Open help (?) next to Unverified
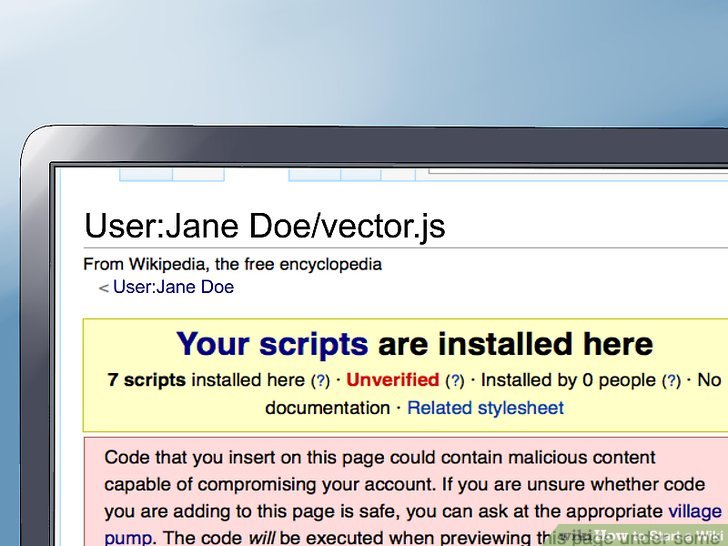 pos(455,381)
